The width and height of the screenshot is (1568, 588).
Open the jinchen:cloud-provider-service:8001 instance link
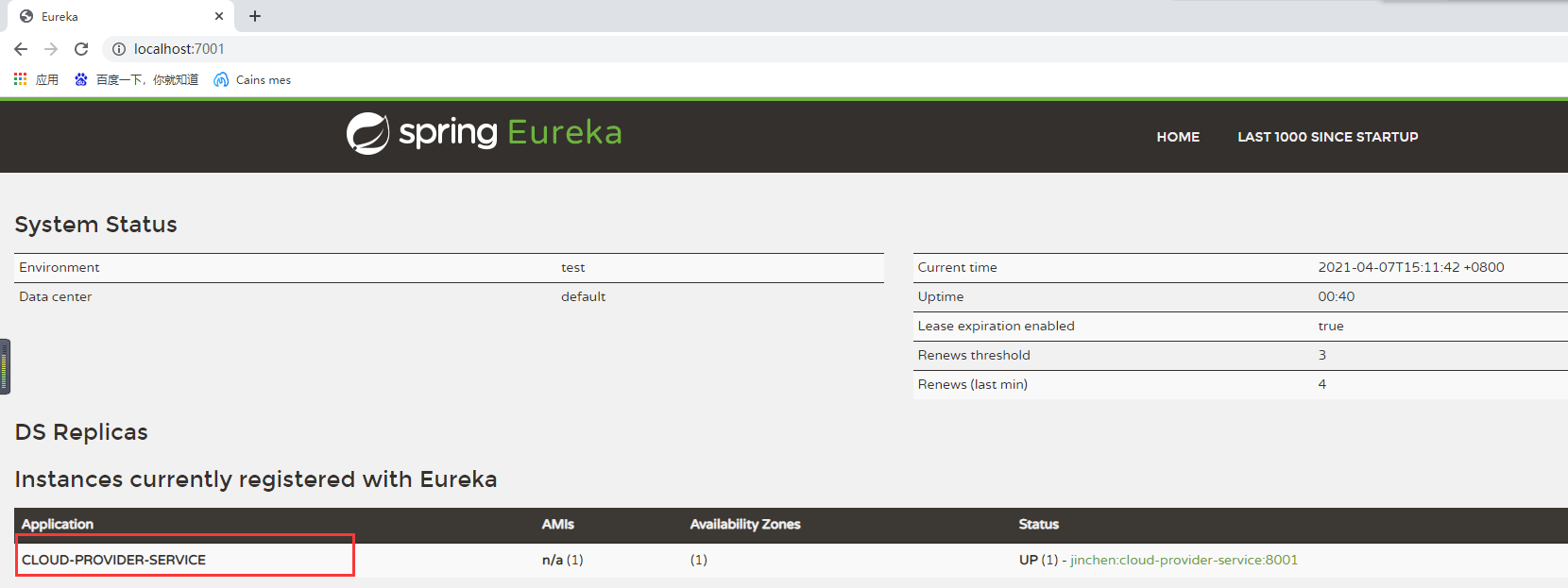click(1184, 560)
